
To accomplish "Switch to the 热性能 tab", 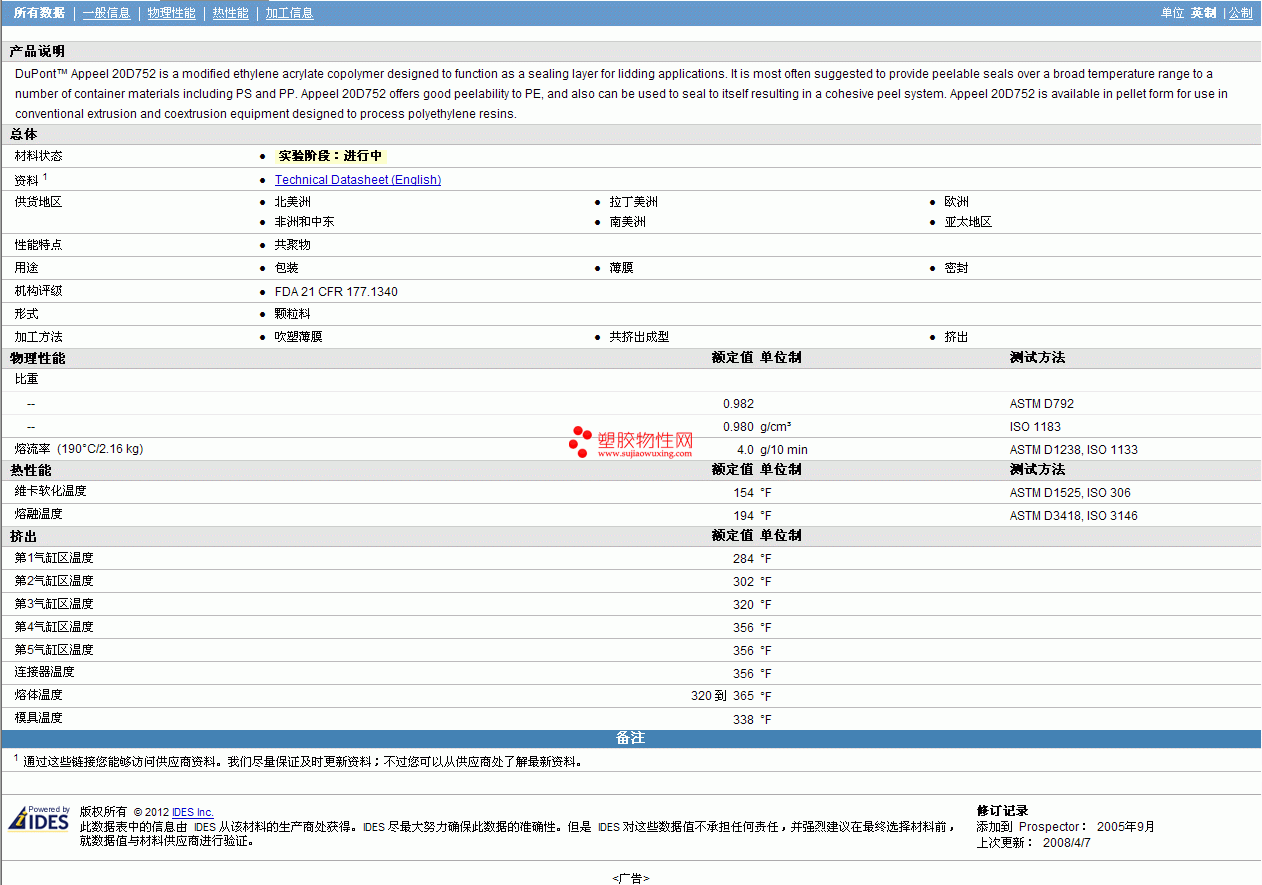I will tap(230, 13).
